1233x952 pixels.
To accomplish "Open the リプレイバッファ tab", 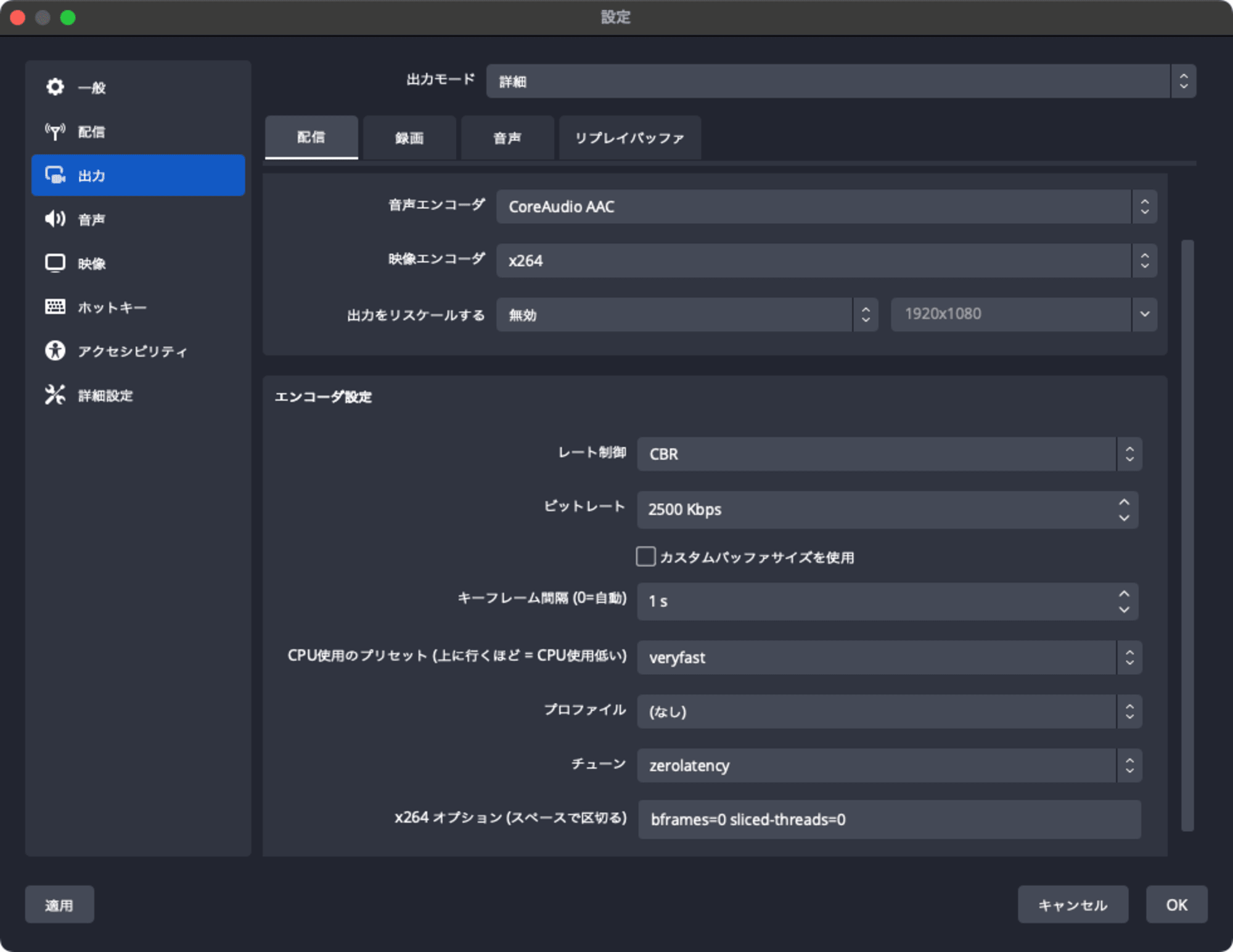I will click(x=629, y=137).
